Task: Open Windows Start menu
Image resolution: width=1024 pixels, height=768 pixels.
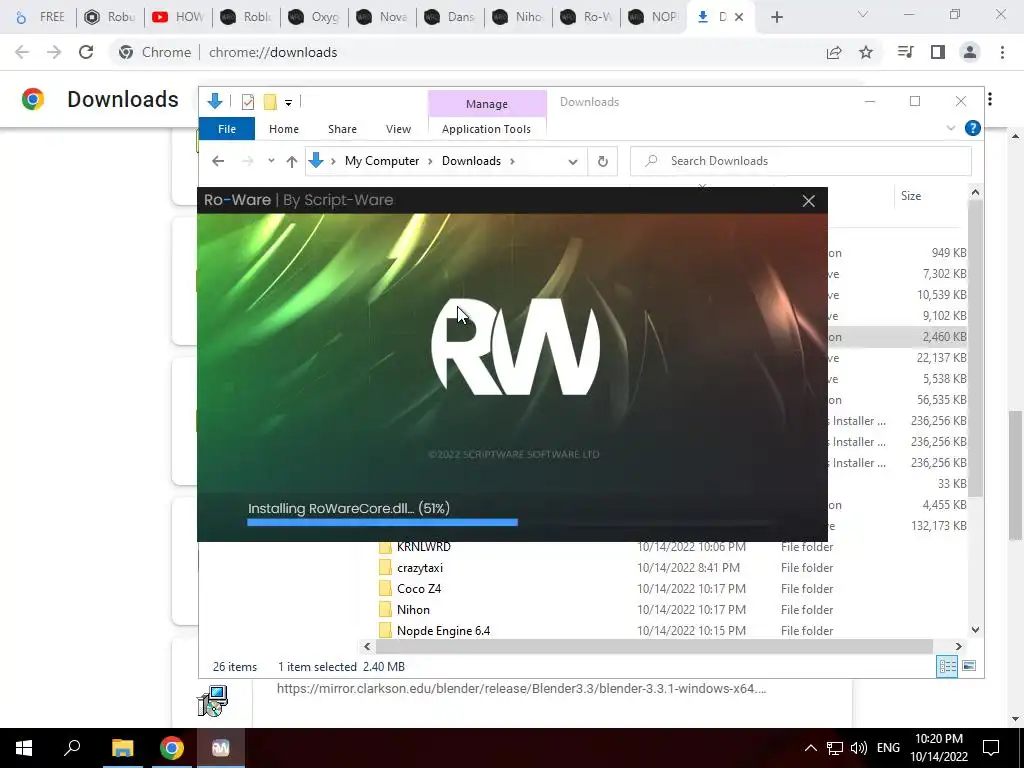Action: pyautogui.click(x=24, y=748)
